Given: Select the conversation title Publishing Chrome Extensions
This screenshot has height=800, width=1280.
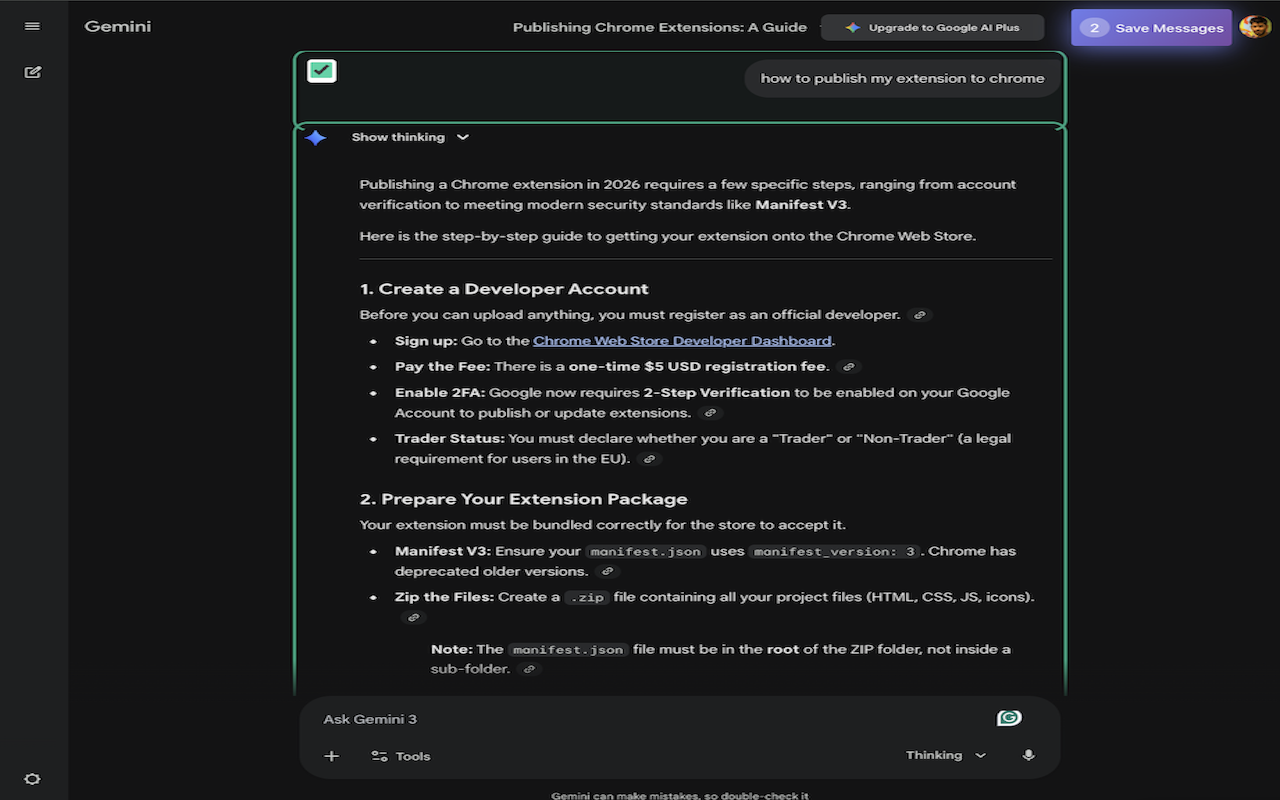Looking at the screenshot, I should click(659, 27).
